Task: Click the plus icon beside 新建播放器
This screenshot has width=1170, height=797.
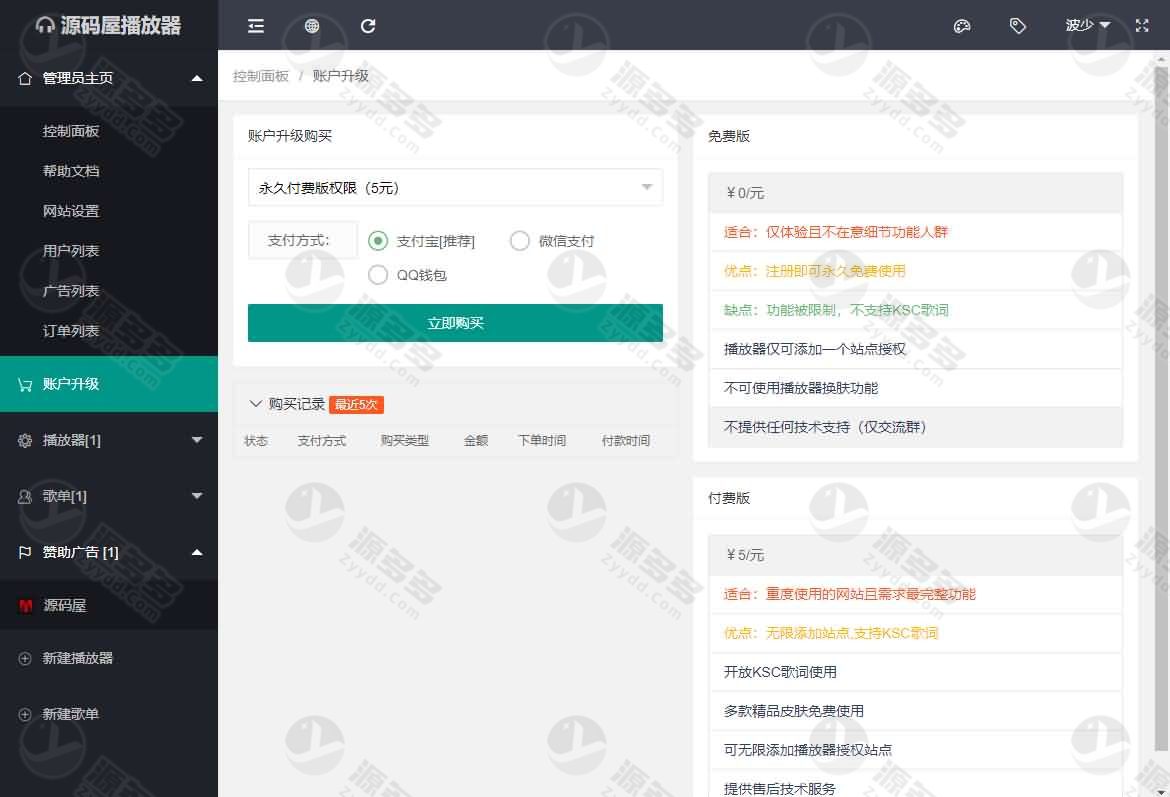Action: pos(25,658)
